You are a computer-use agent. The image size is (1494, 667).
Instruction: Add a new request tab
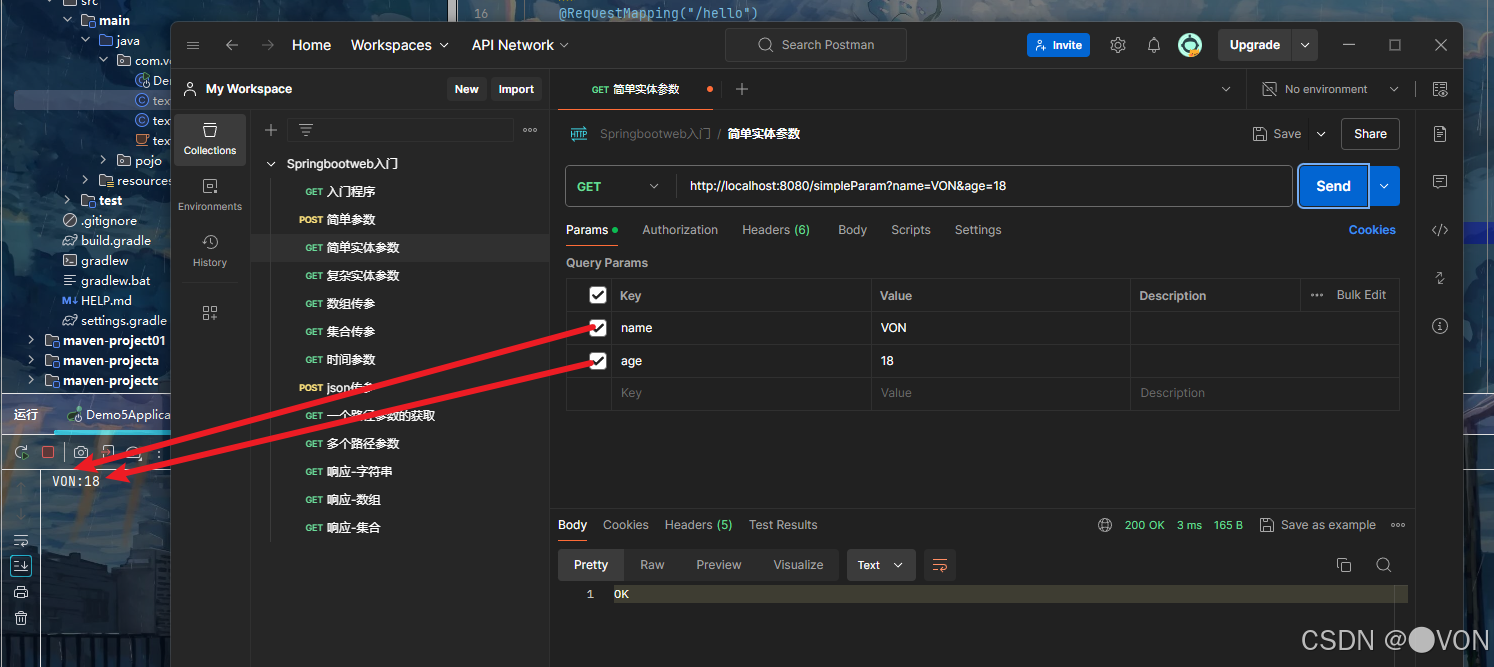tap(742, 89)
